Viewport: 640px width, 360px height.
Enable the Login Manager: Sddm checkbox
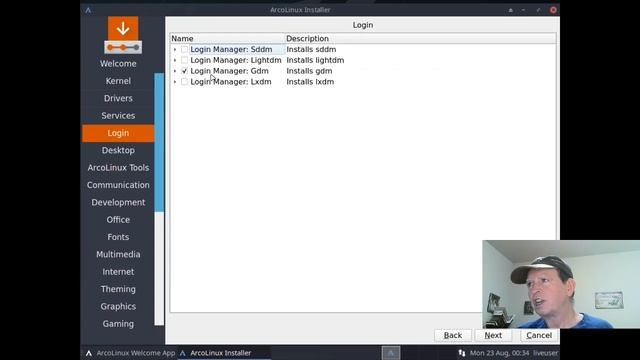tap(184, 49)
